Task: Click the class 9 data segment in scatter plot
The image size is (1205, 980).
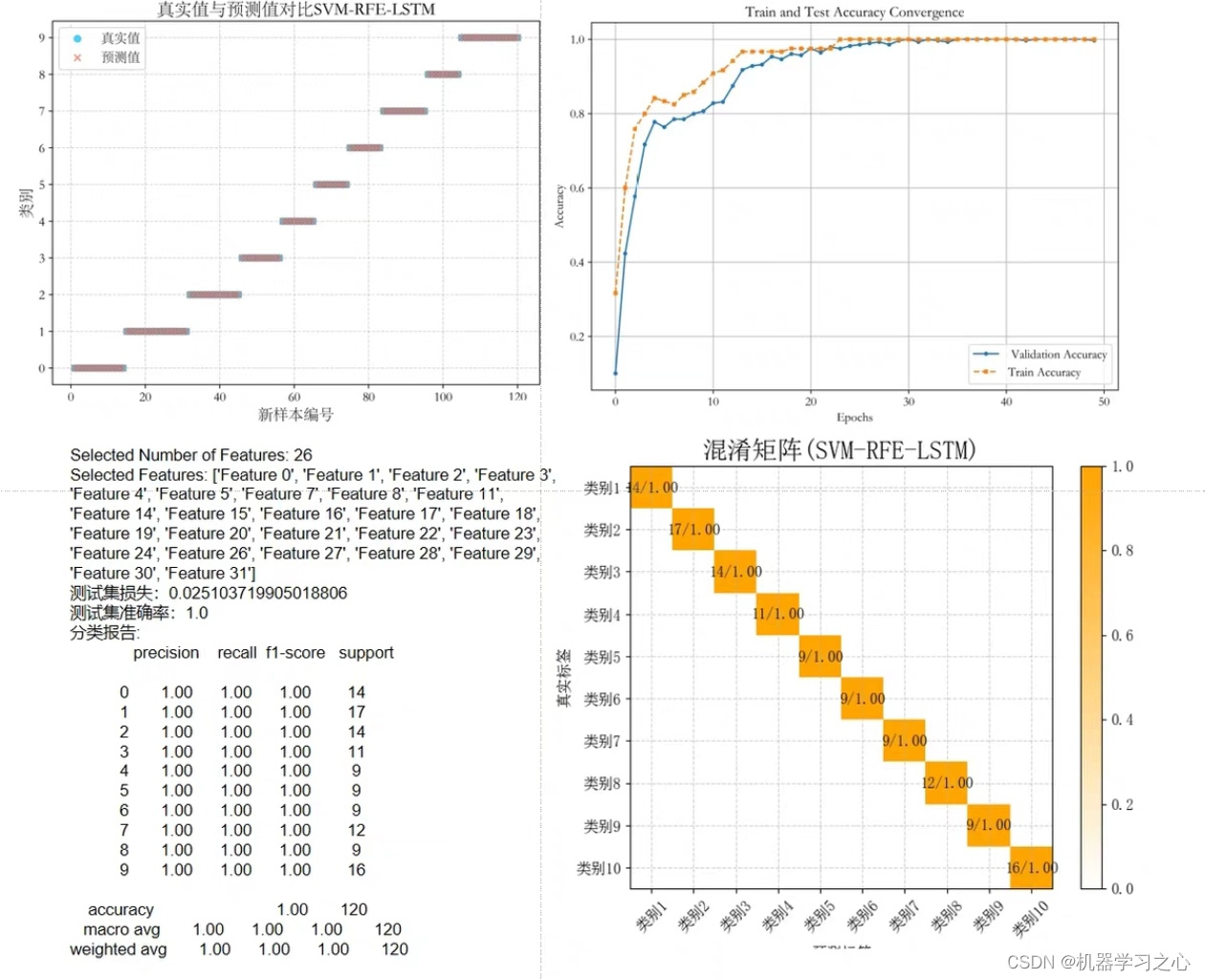Action: 489,37
